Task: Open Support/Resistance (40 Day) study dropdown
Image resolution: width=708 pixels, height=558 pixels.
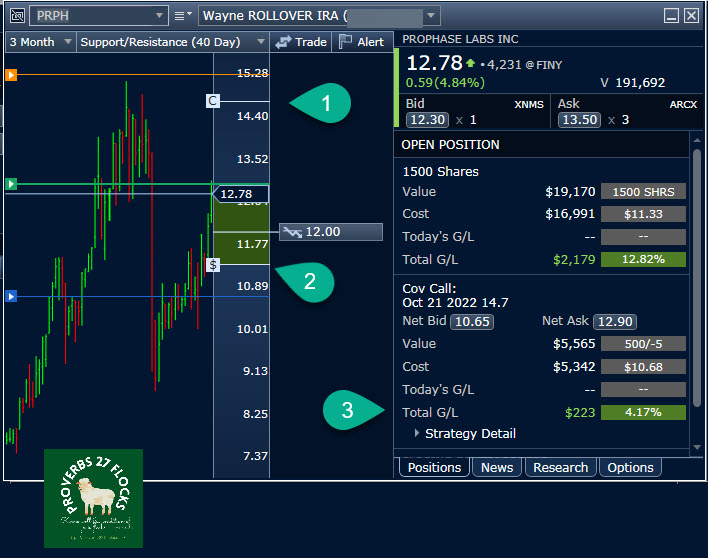Action: coord(260,42)
